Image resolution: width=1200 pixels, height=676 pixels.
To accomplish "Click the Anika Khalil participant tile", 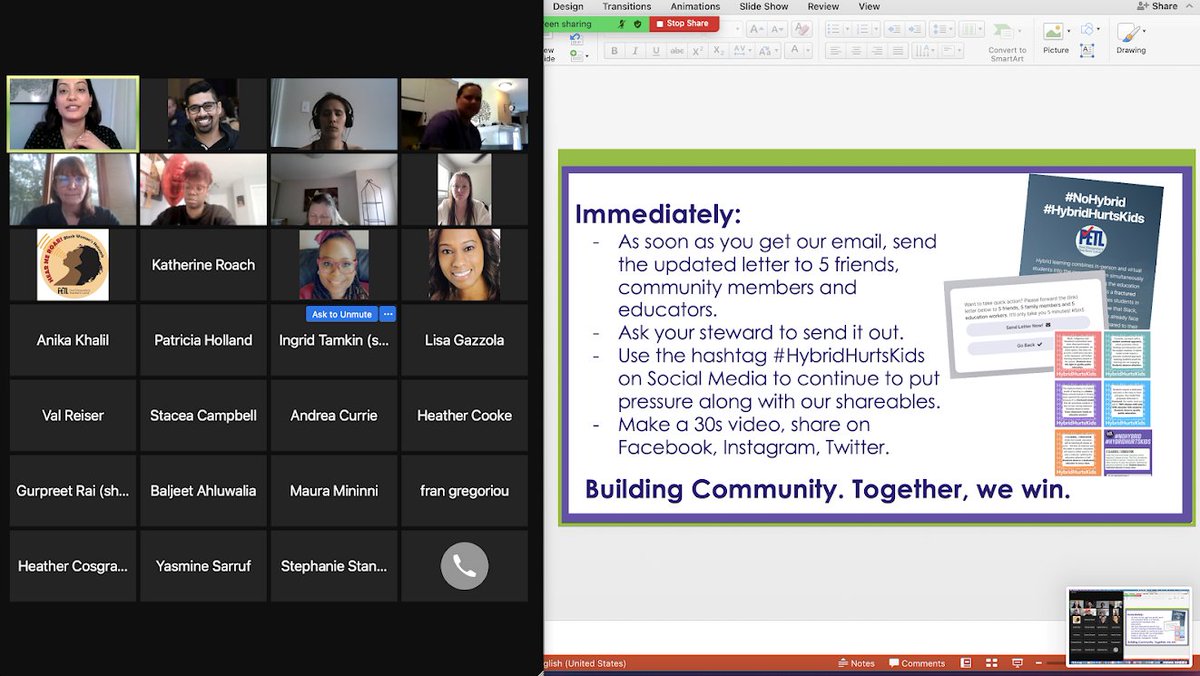I will pos(73,340).
